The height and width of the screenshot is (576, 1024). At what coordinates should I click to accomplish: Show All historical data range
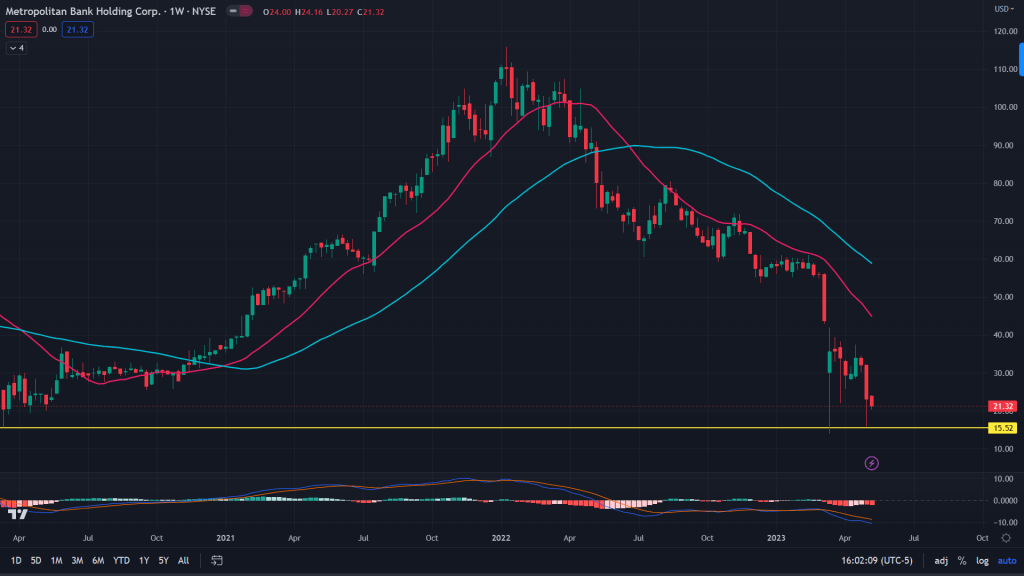click(183, 561)
